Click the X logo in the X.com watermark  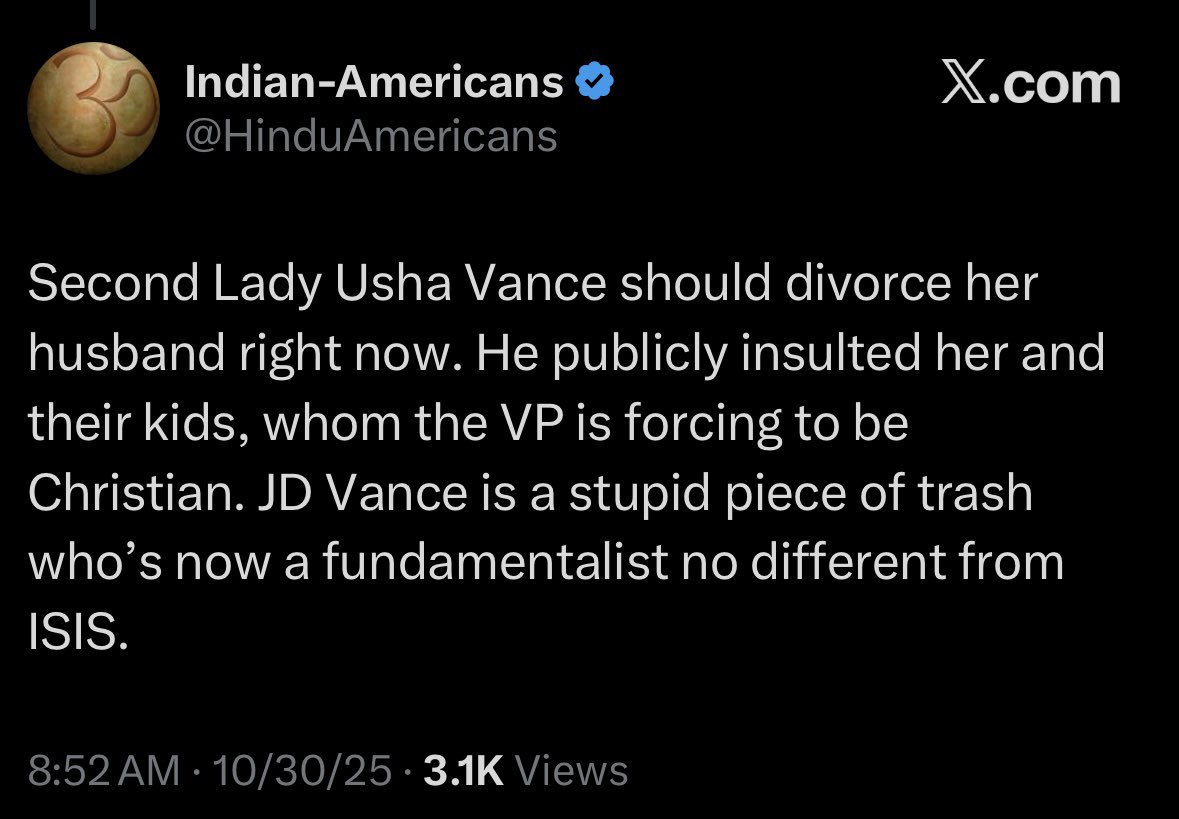pyautogui.click(x=964, y=85)
